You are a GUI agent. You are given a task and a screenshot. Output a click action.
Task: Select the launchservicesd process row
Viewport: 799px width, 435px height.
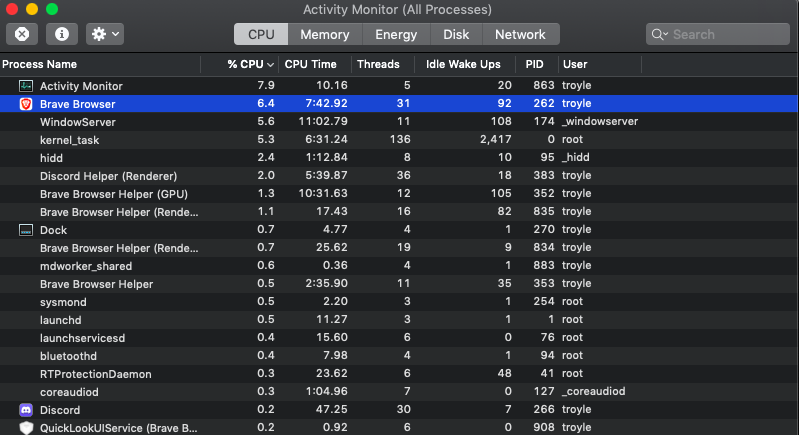[x=399, y=338]
